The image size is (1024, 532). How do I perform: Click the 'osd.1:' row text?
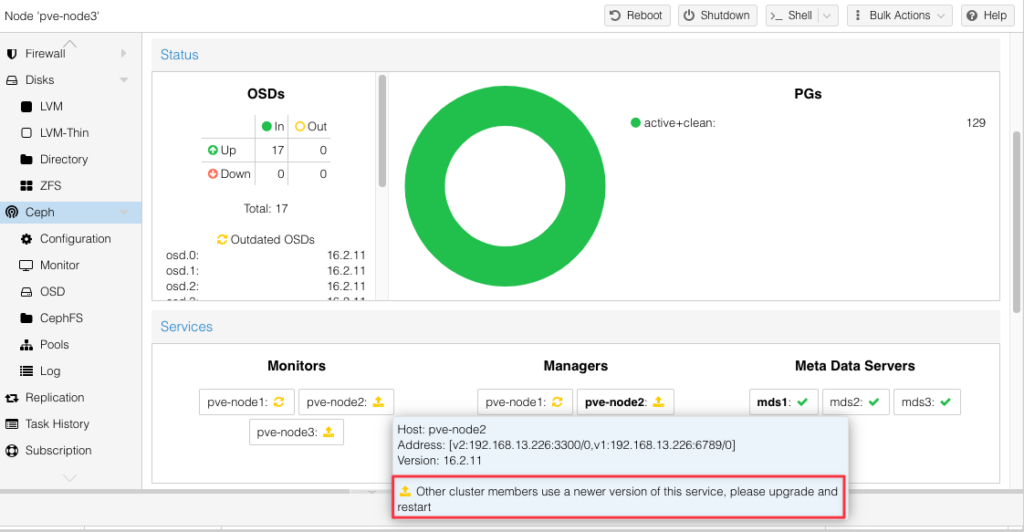(182, 271)
